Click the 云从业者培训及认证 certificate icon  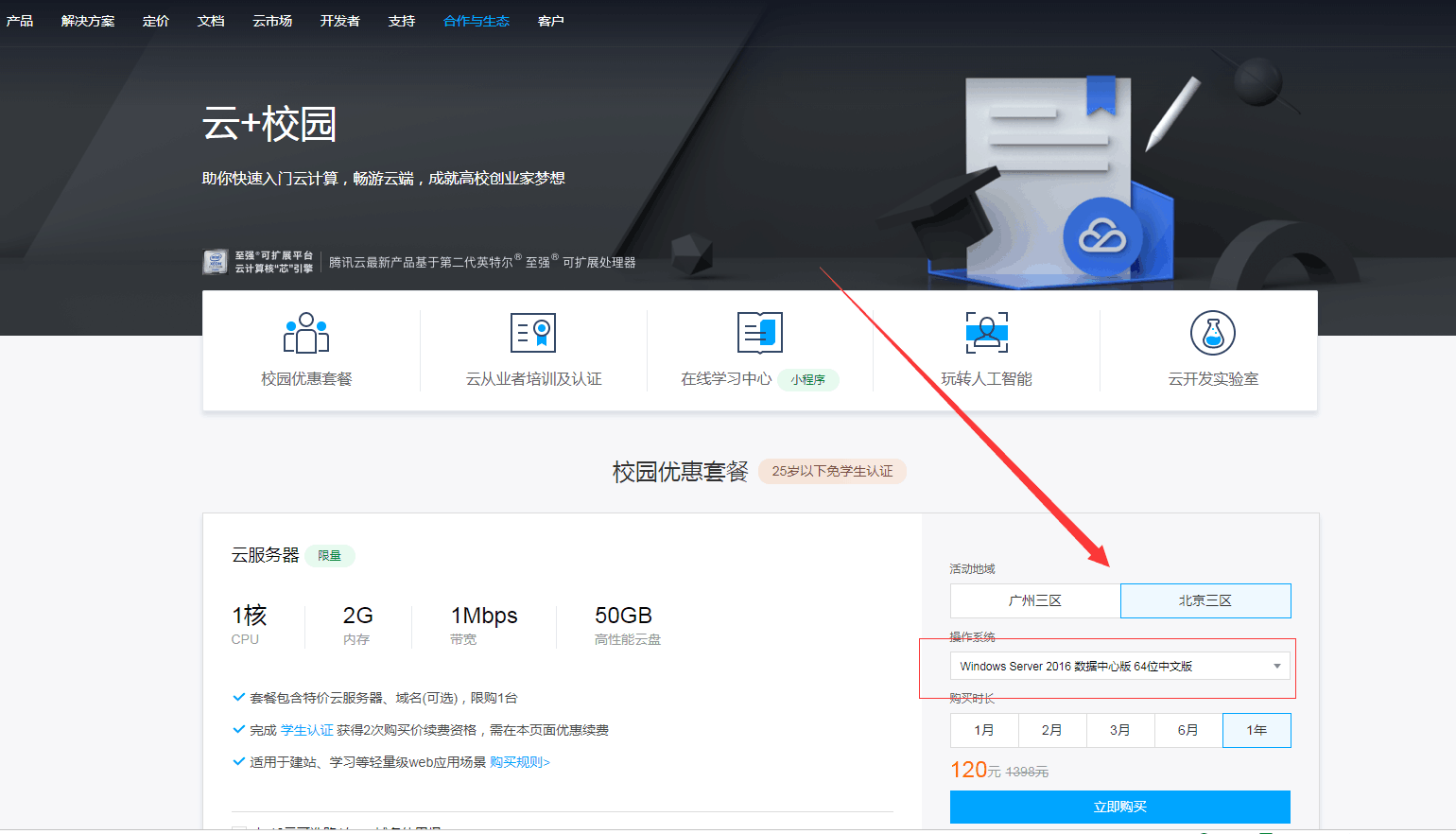click(533, 333)
